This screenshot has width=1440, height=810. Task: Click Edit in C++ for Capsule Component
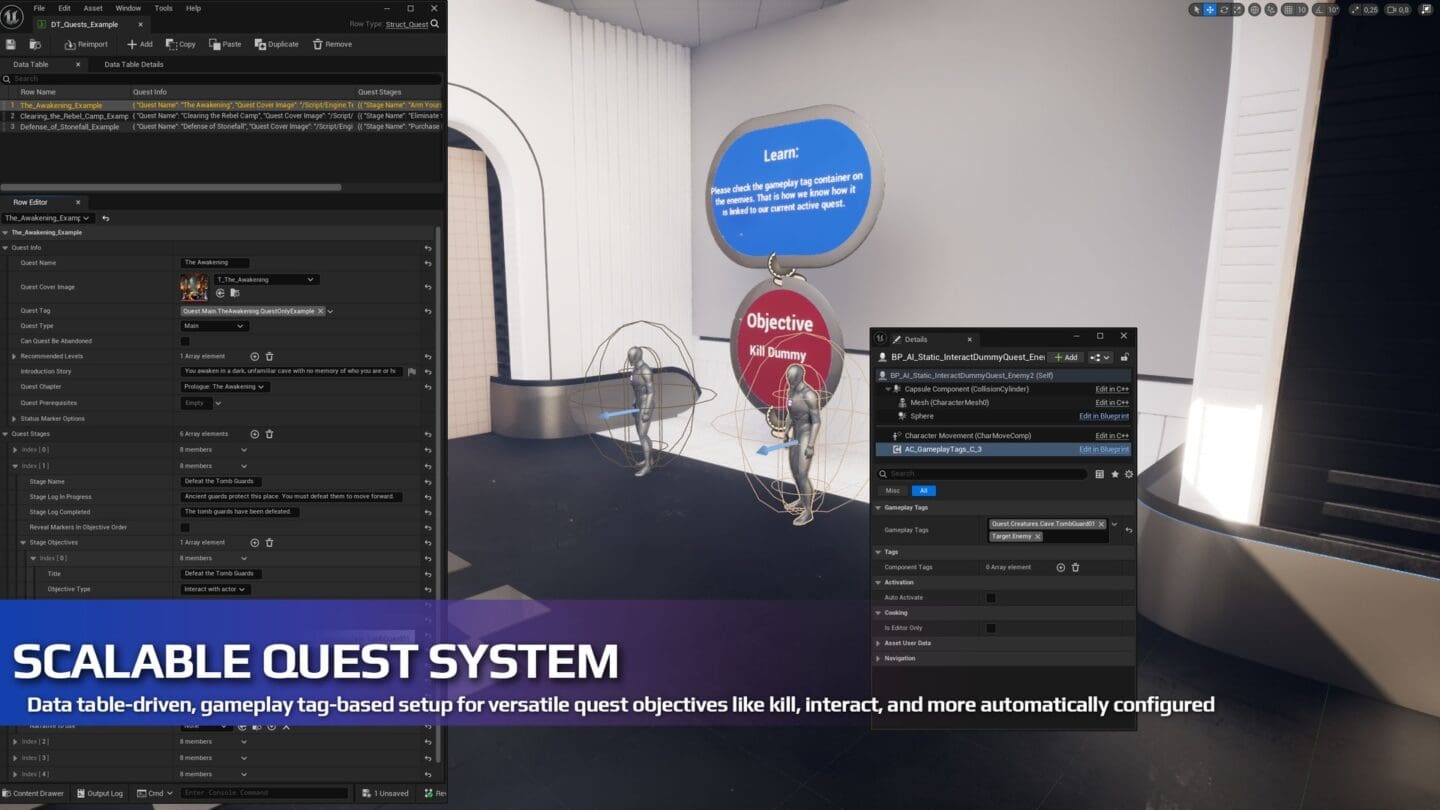[x=1112, y=389]
